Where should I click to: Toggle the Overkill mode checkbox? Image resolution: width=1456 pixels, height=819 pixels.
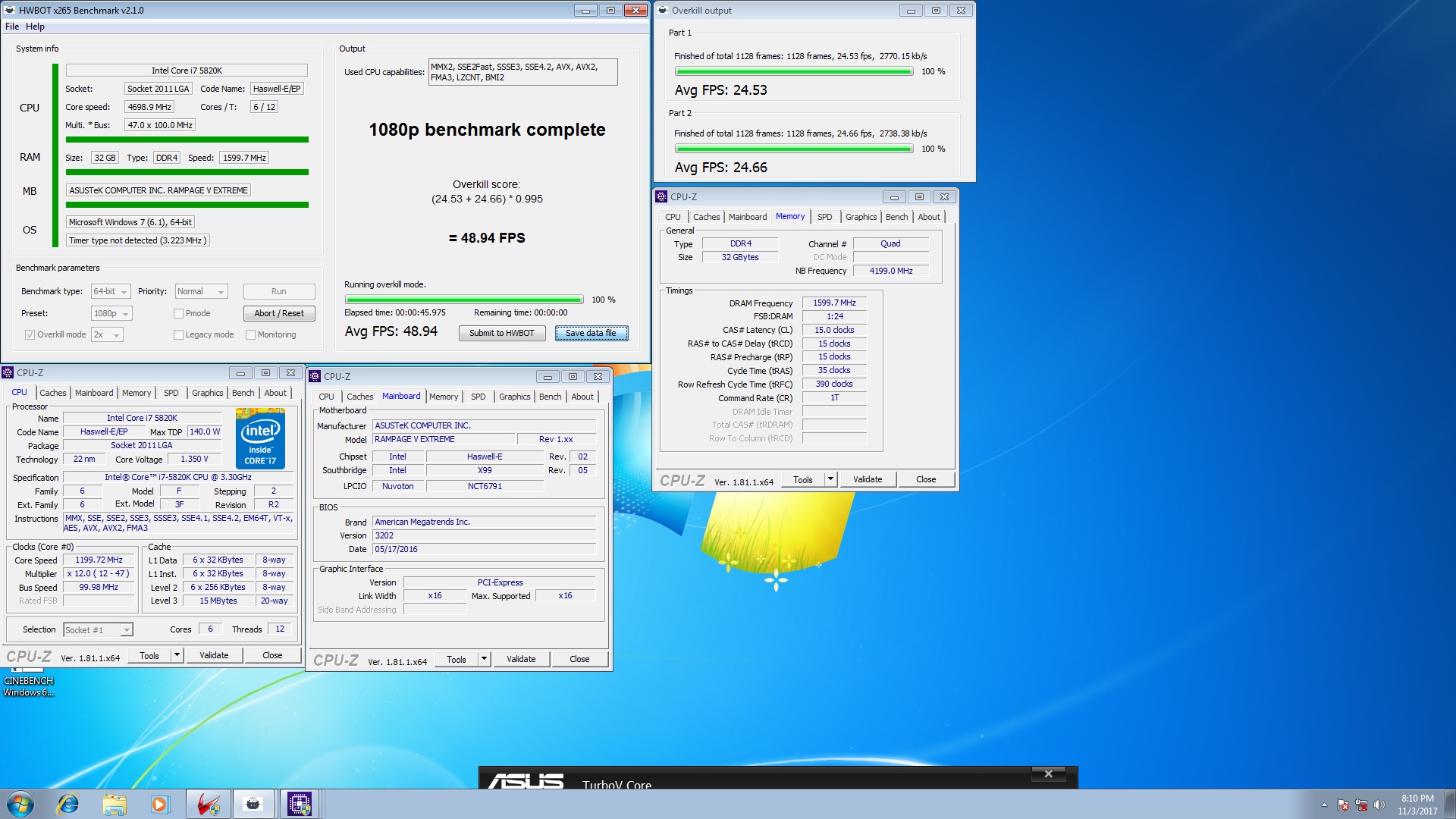[30, 334]
